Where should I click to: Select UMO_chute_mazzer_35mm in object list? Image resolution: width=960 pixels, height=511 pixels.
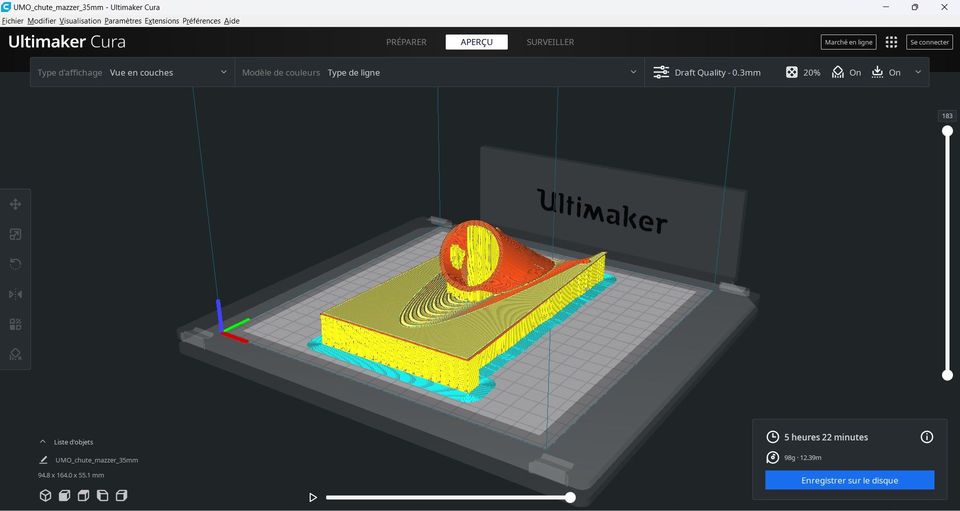(x=96, y=460)
